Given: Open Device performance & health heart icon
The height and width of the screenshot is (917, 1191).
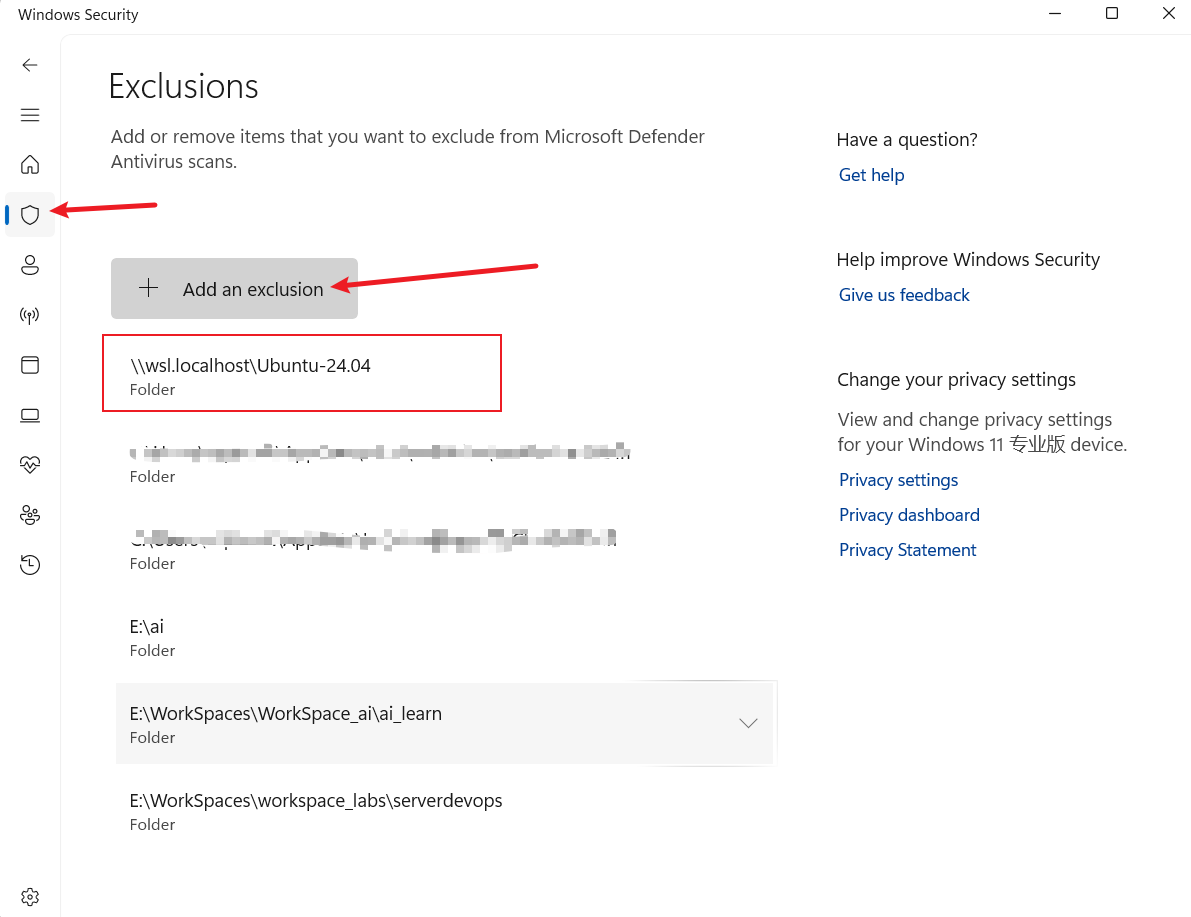Looking at the screenshot, I should (x=30, y=465).
